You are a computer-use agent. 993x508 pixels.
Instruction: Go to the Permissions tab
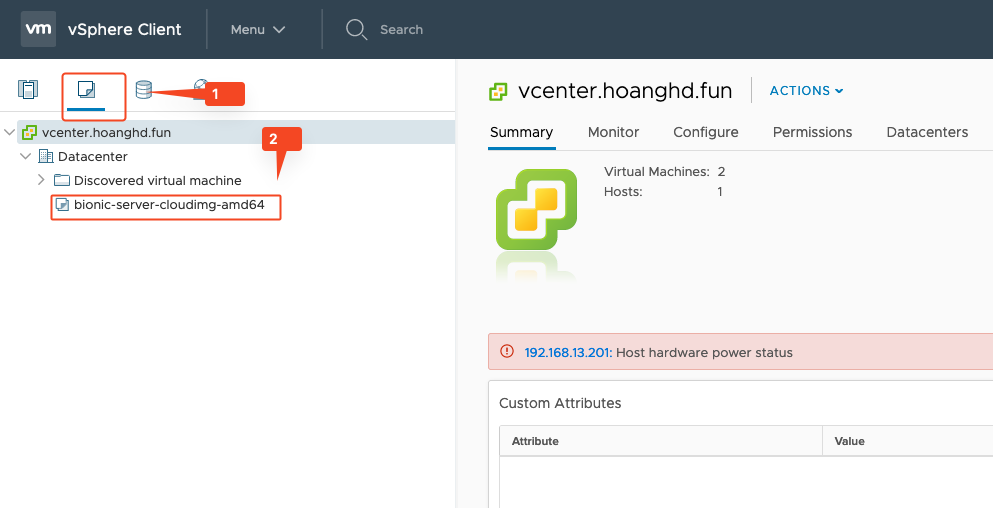pyautogui.click(x=812, y=132)
